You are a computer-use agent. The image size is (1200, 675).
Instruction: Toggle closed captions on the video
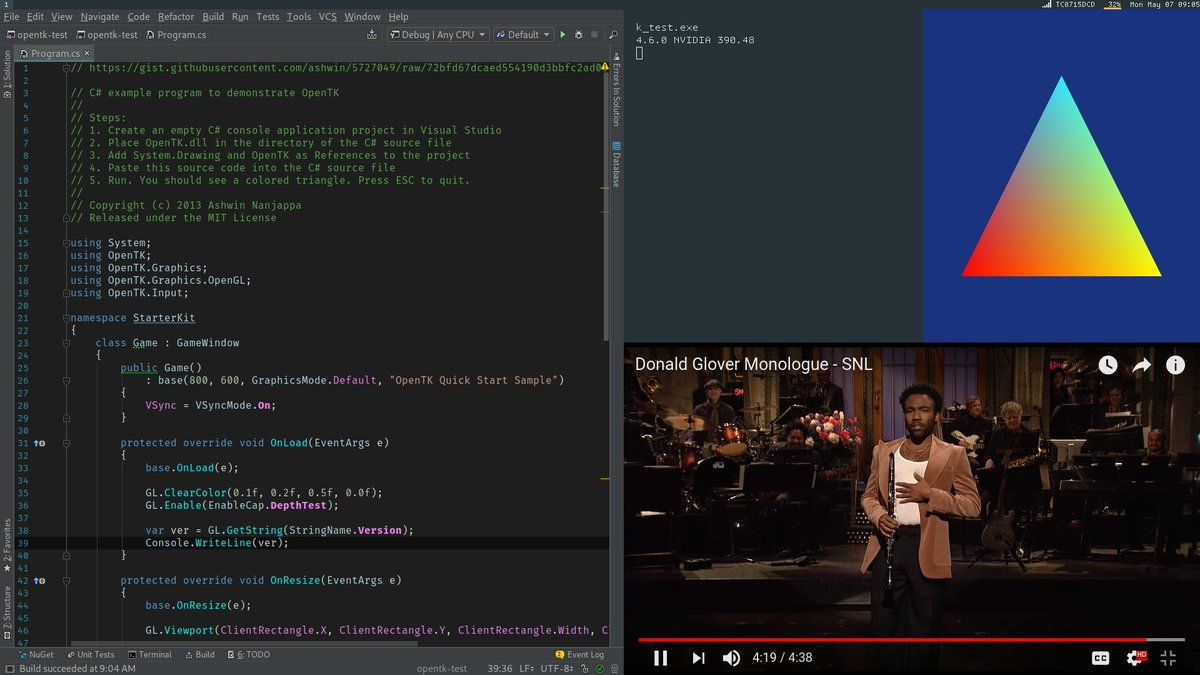[x=1100, y=657]
